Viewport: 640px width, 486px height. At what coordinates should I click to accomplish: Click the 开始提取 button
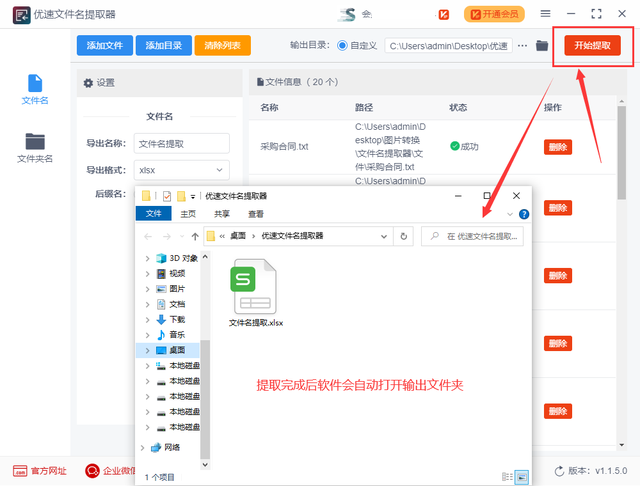tap(593, 45)
